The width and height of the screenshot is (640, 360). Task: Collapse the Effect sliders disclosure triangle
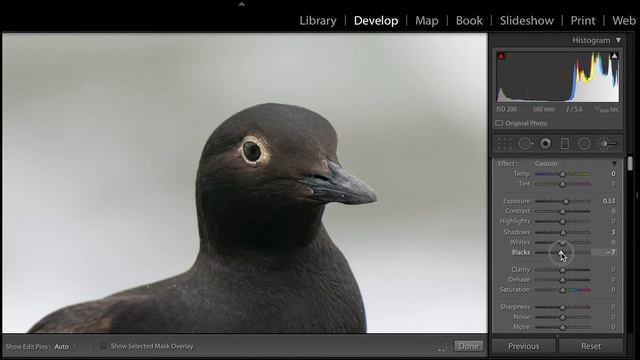[x=614, y=163]
